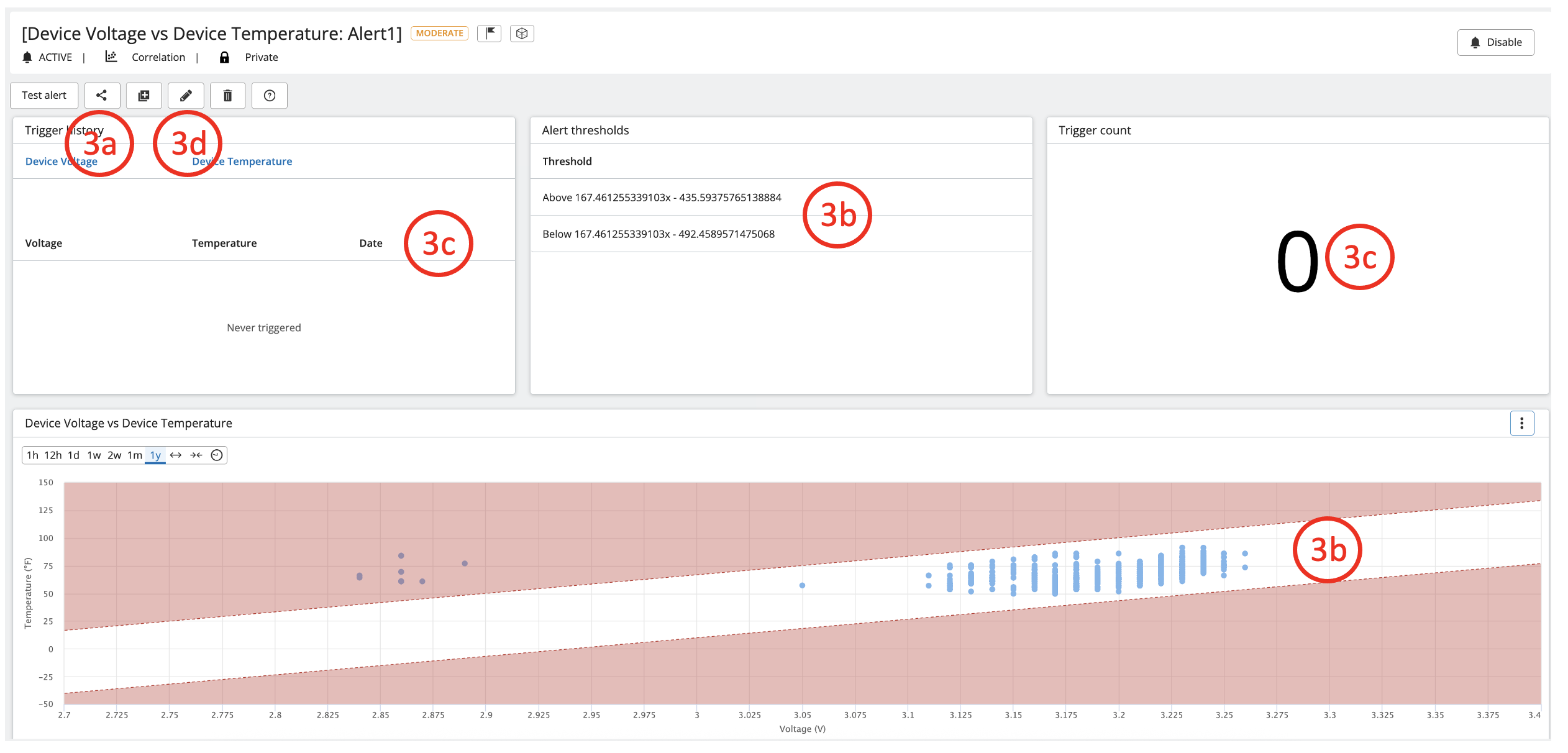Click the MODERATE severity badge
Image resolution: width=1568 pixels, height=753 pixels.
(439, 33)
